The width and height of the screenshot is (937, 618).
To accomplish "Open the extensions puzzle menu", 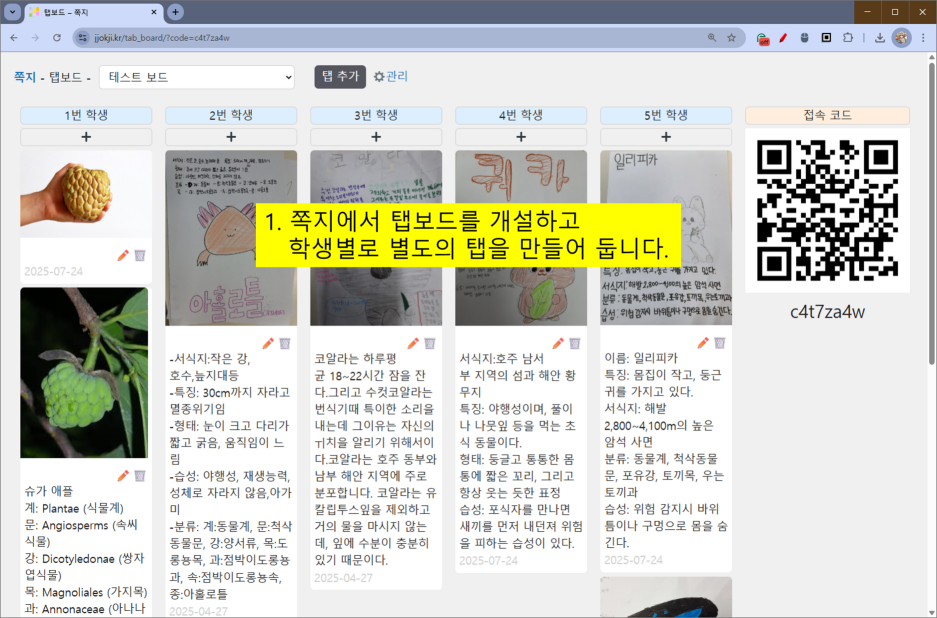I will tap(848, 38).
